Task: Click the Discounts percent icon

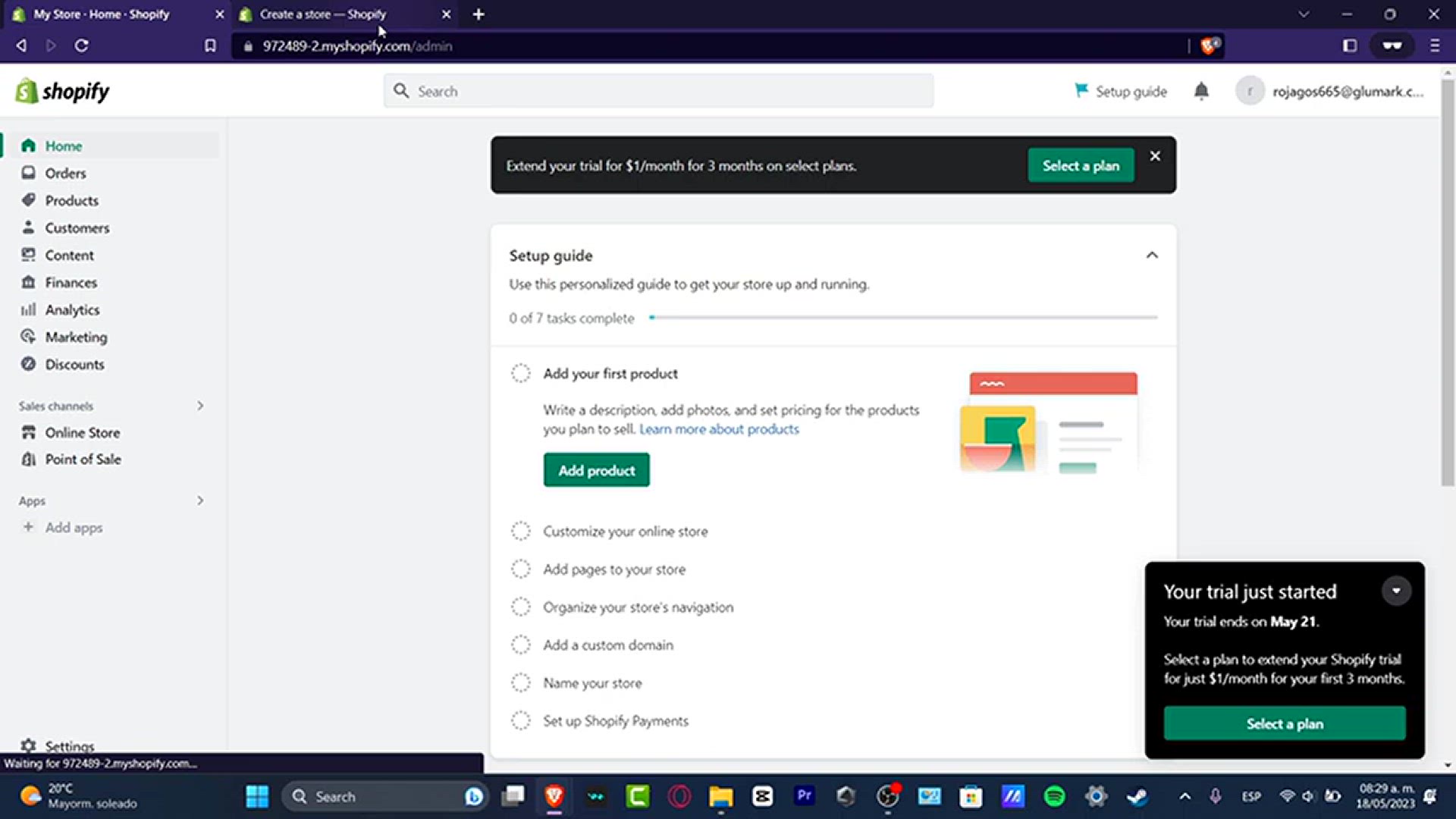Action: 28,364
